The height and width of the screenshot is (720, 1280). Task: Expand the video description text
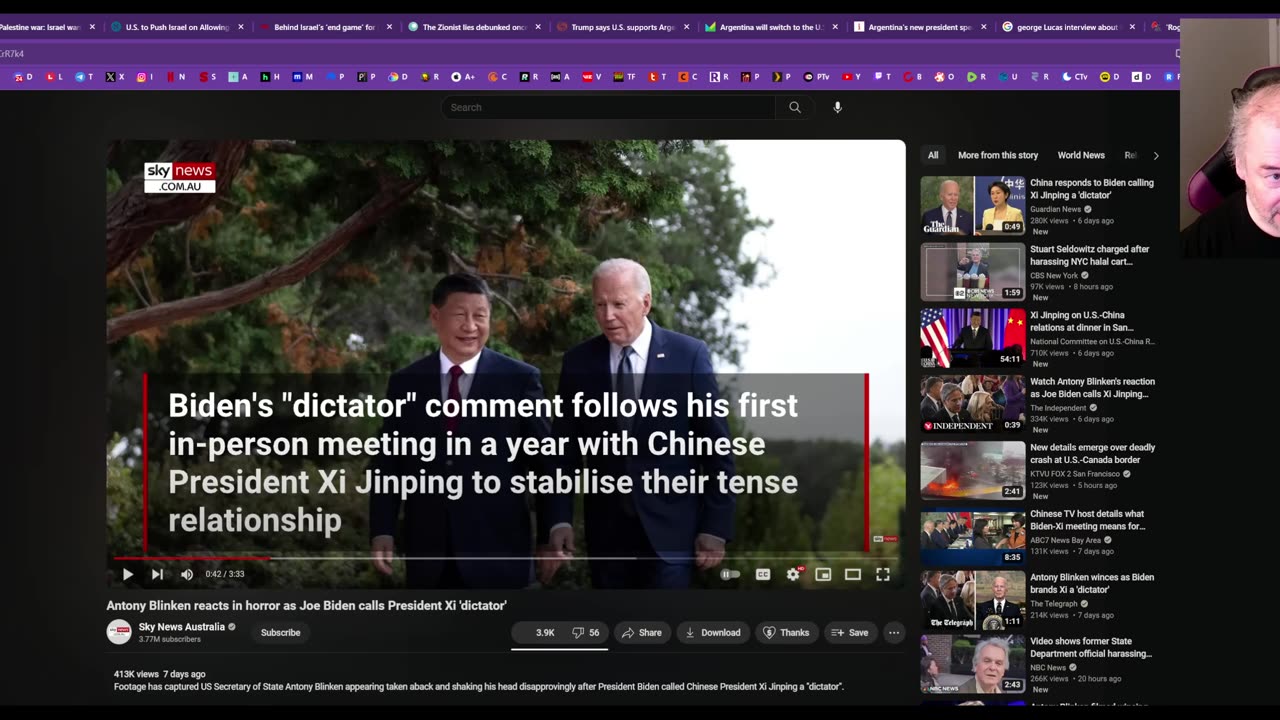click(479, 687)
